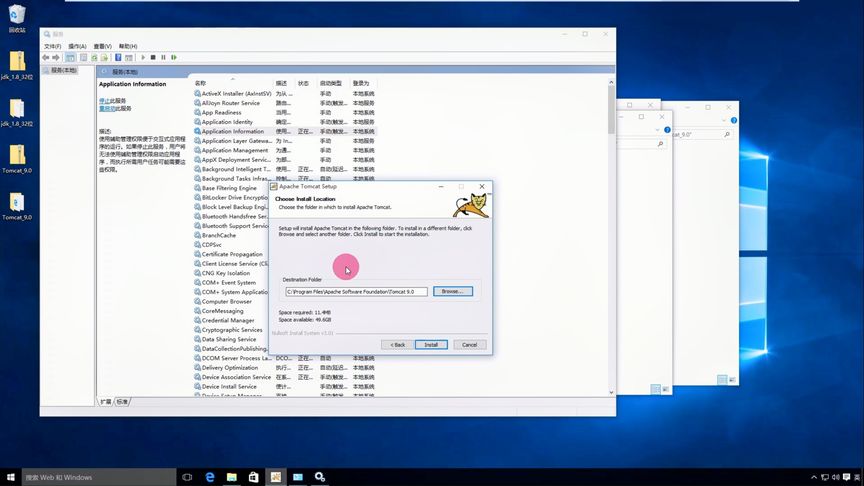Open the 文件(F) menu

point(52,46)
